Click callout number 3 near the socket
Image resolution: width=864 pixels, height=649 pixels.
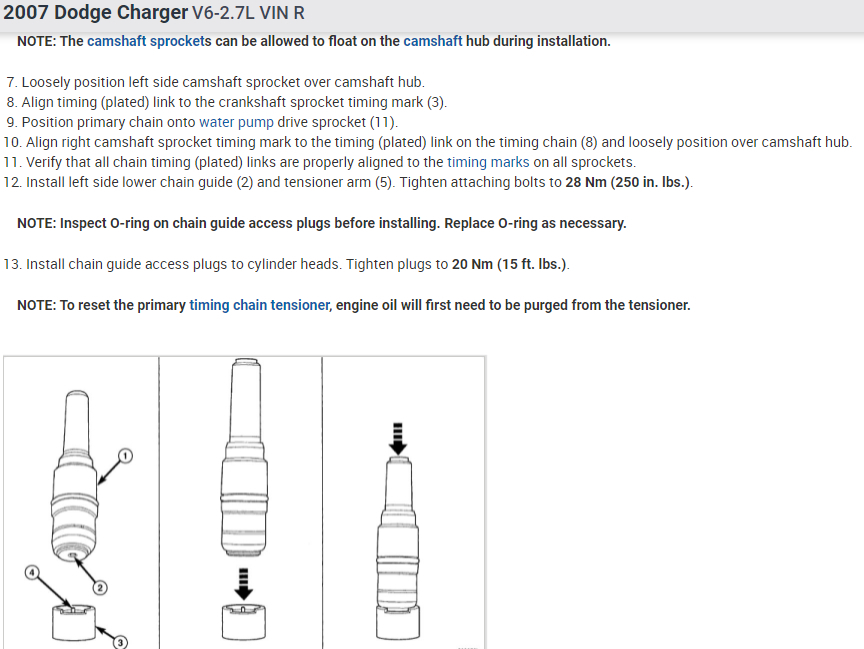pyautogui.click(x=119, y=642)
